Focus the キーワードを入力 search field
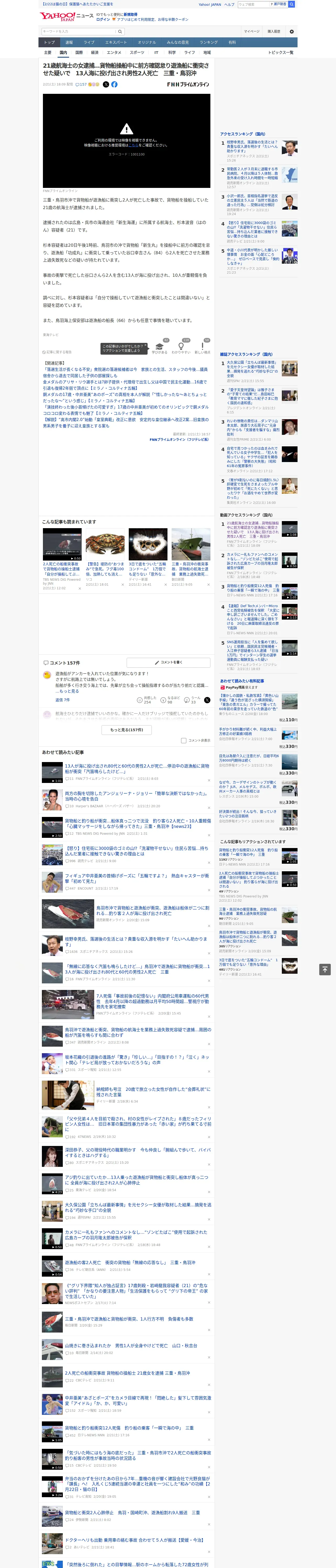 coord(79,32)
